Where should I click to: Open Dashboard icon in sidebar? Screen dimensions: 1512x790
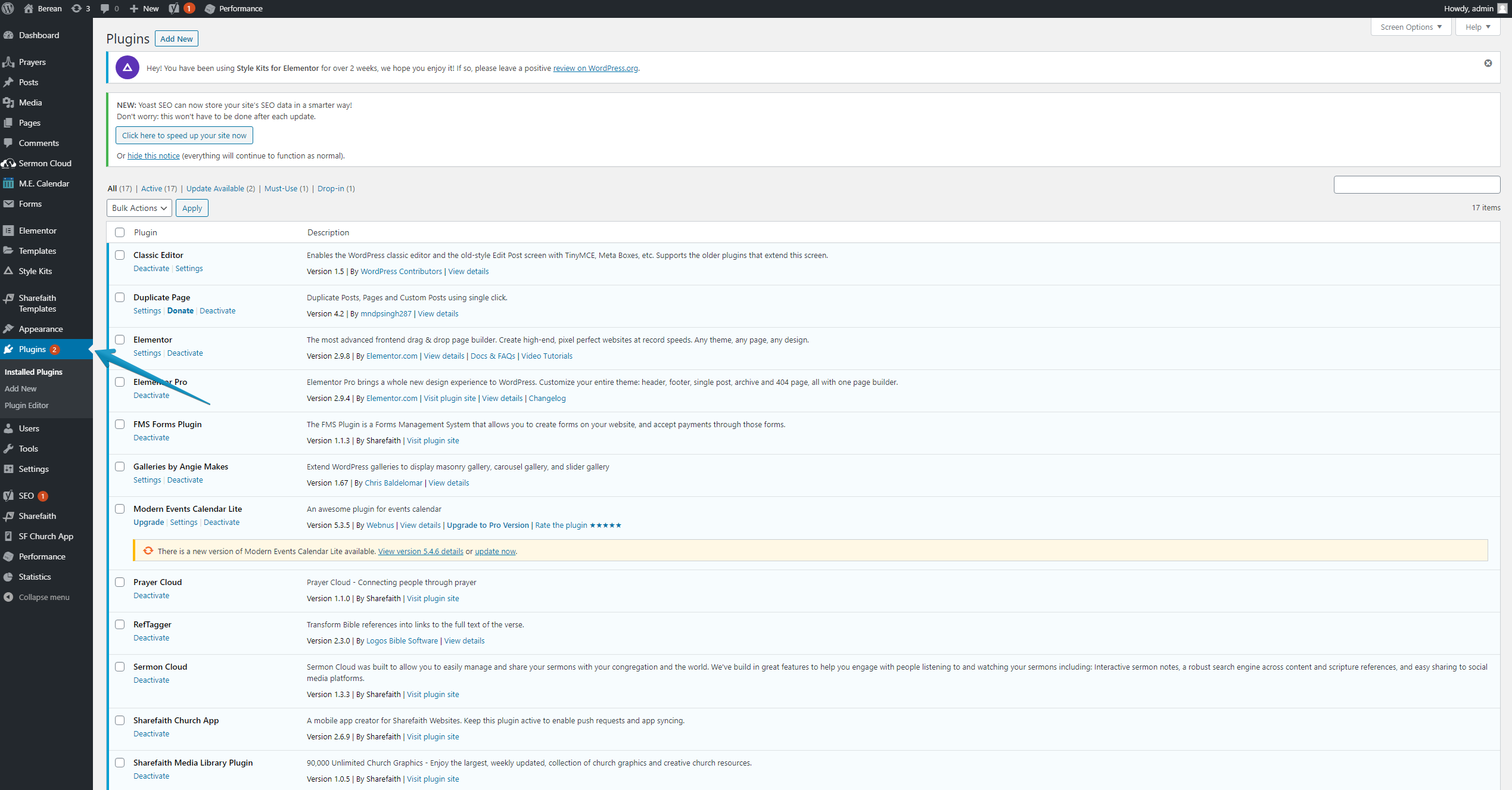[8, 35]
